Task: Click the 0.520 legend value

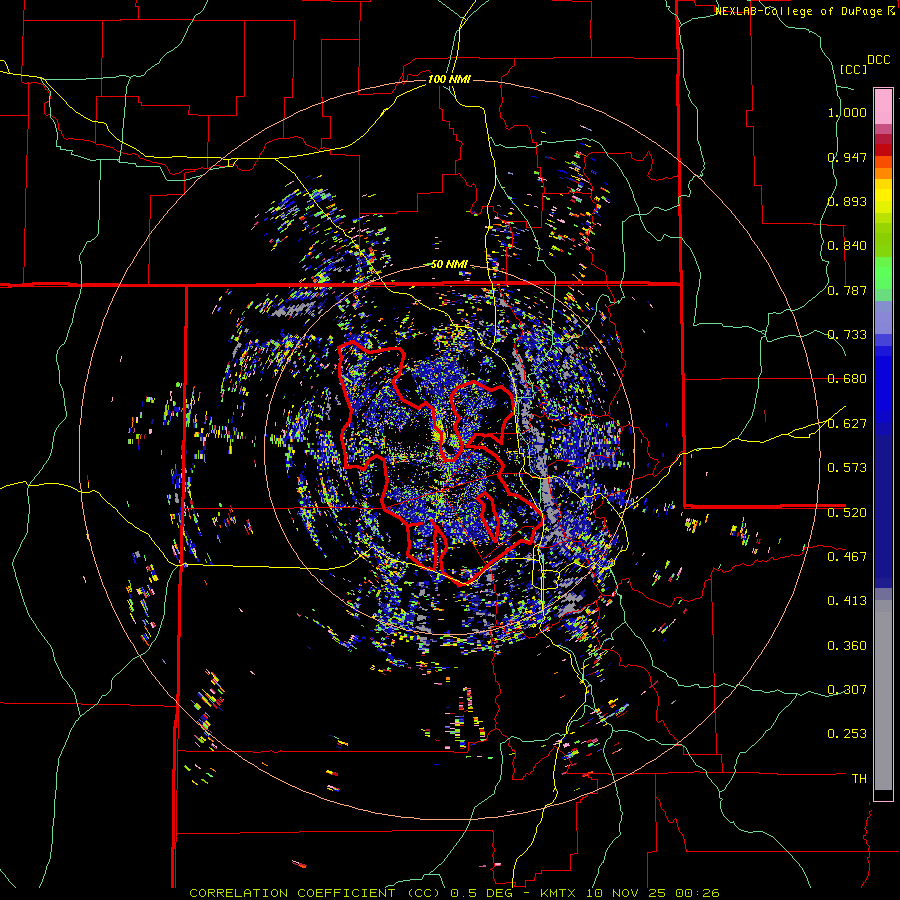Action: click(847, 513)
